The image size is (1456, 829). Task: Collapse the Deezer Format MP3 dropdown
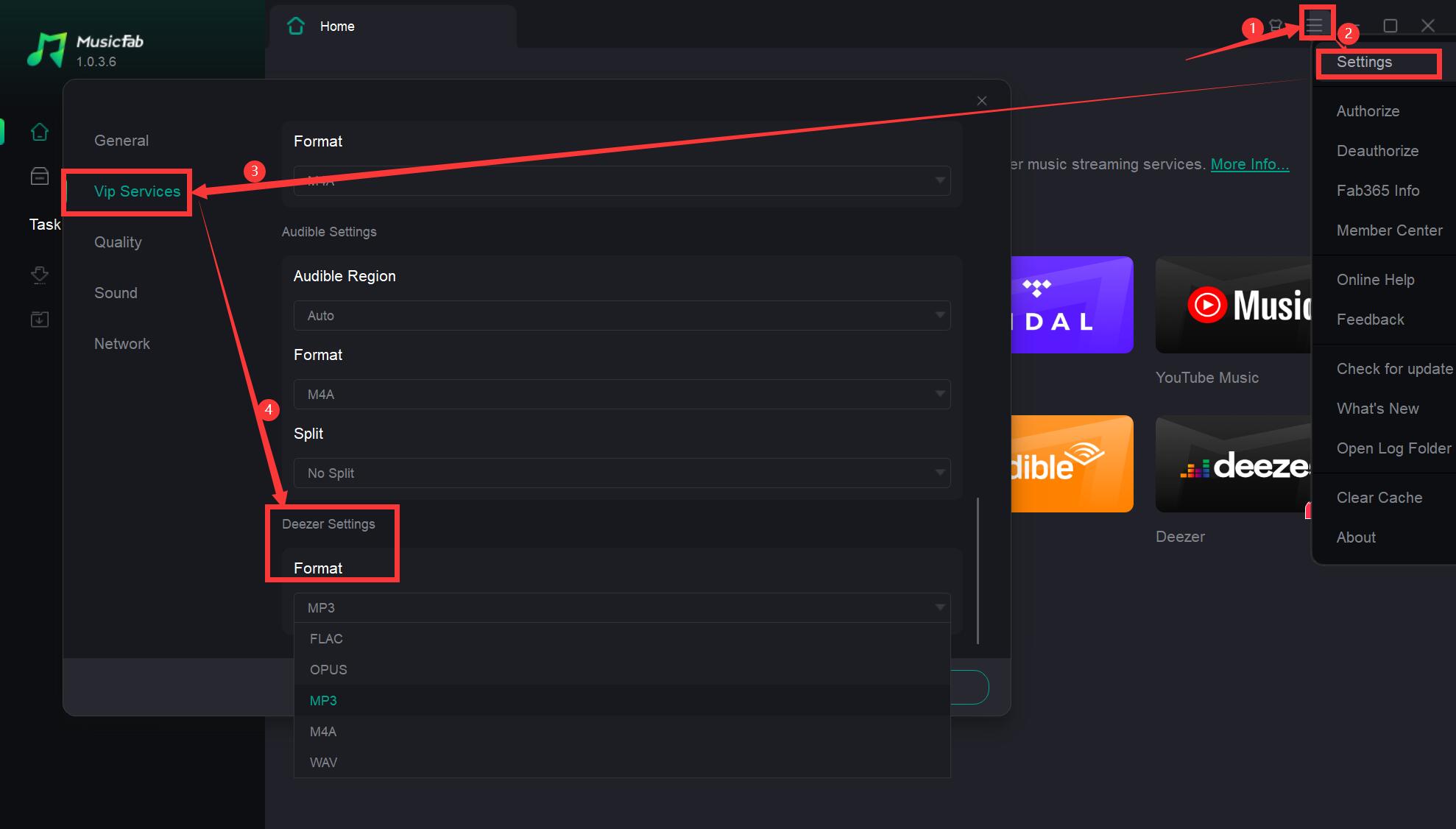[x=622, y=607]
